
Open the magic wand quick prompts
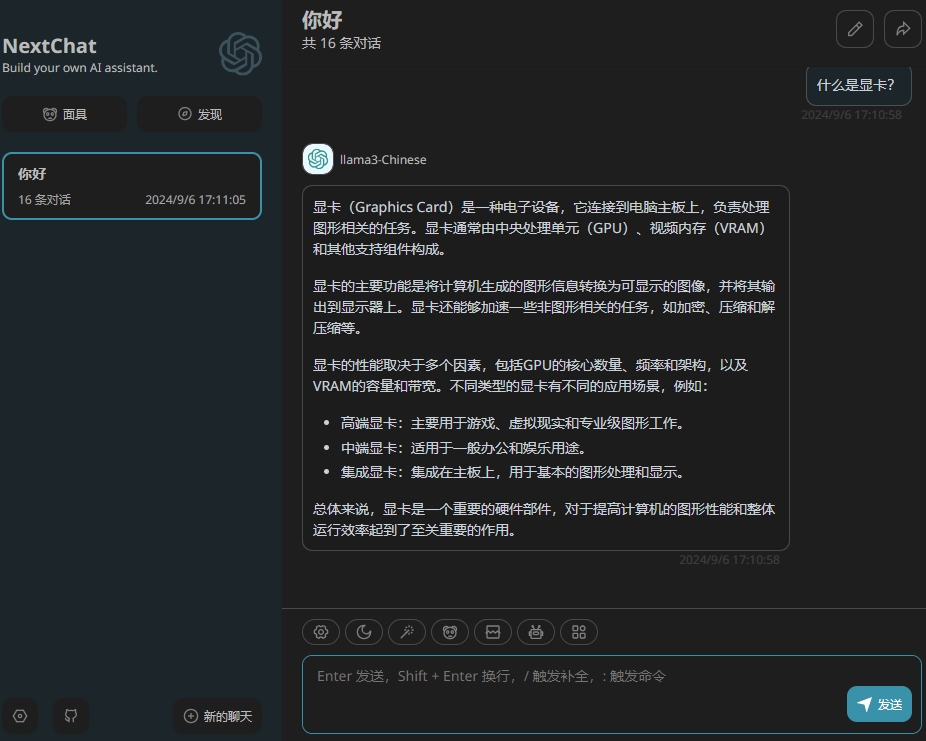[x=407, y=631]
